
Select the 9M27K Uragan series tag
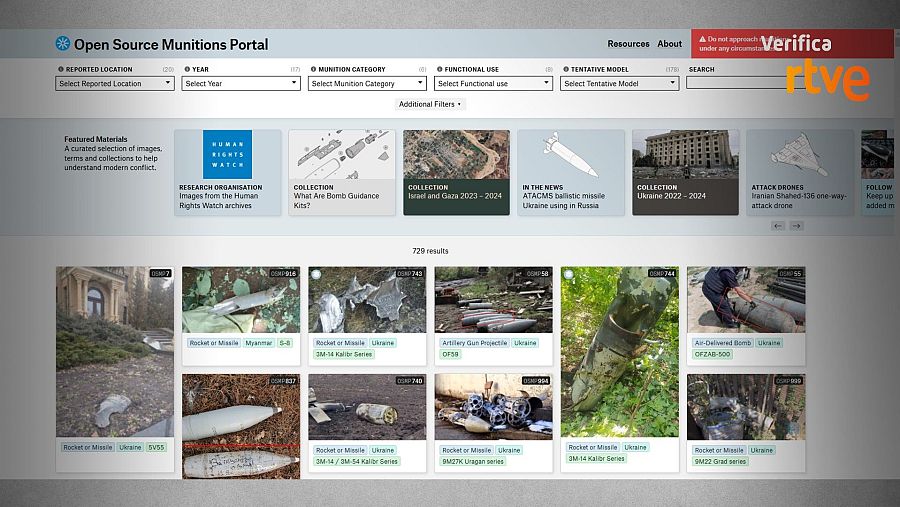pyautogui.click(x=473, y=461)
